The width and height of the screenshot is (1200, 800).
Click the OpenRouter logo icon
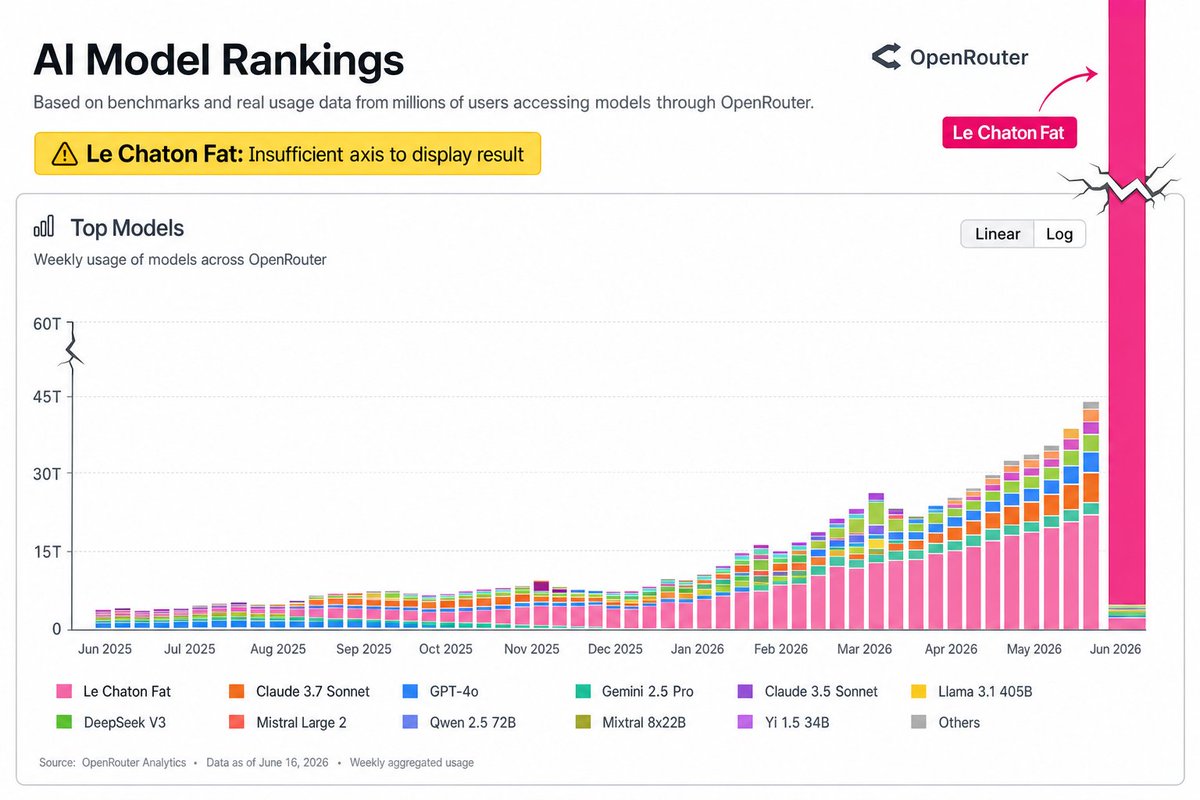point(886,58)
